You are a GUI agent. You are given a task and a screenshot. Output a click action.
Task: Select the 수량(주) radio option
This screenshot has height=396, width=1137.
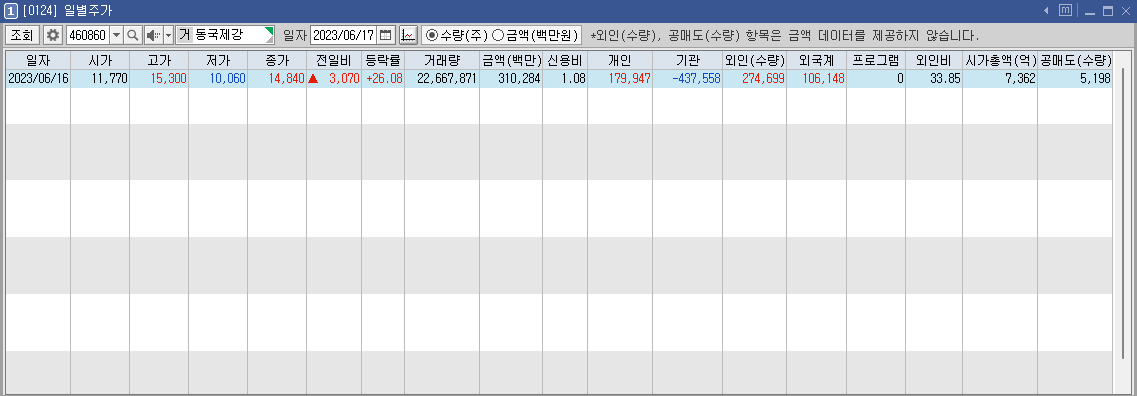click(x=457, y=35)
